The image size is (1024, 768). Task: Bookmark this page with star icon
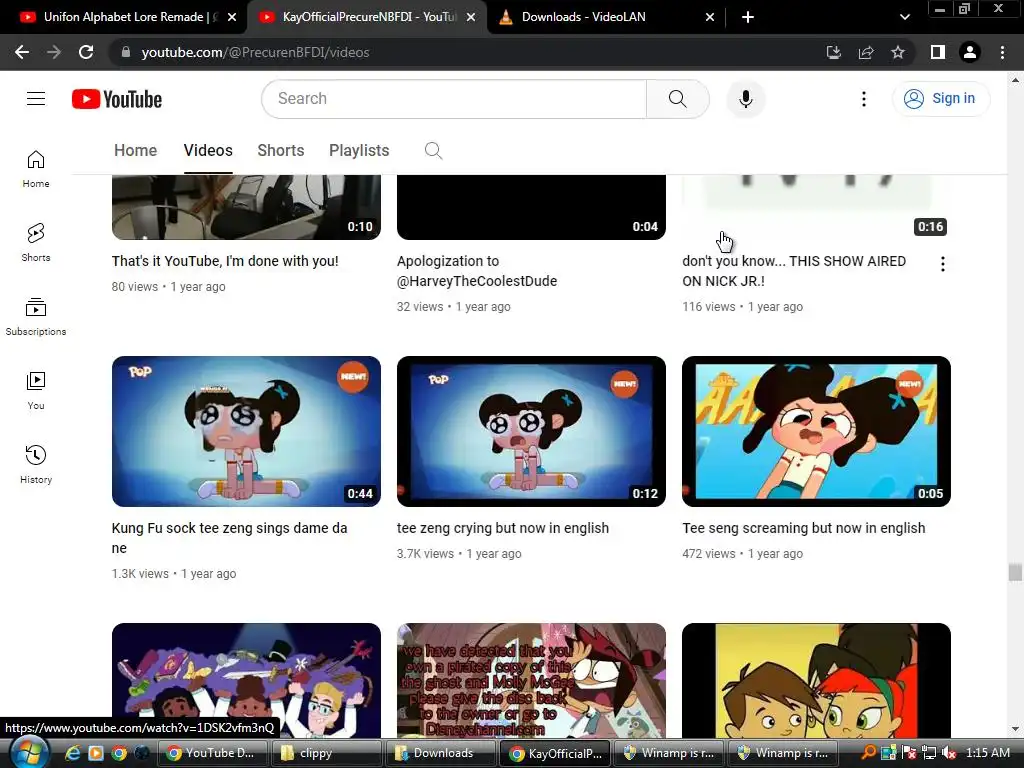click(898, 52)
